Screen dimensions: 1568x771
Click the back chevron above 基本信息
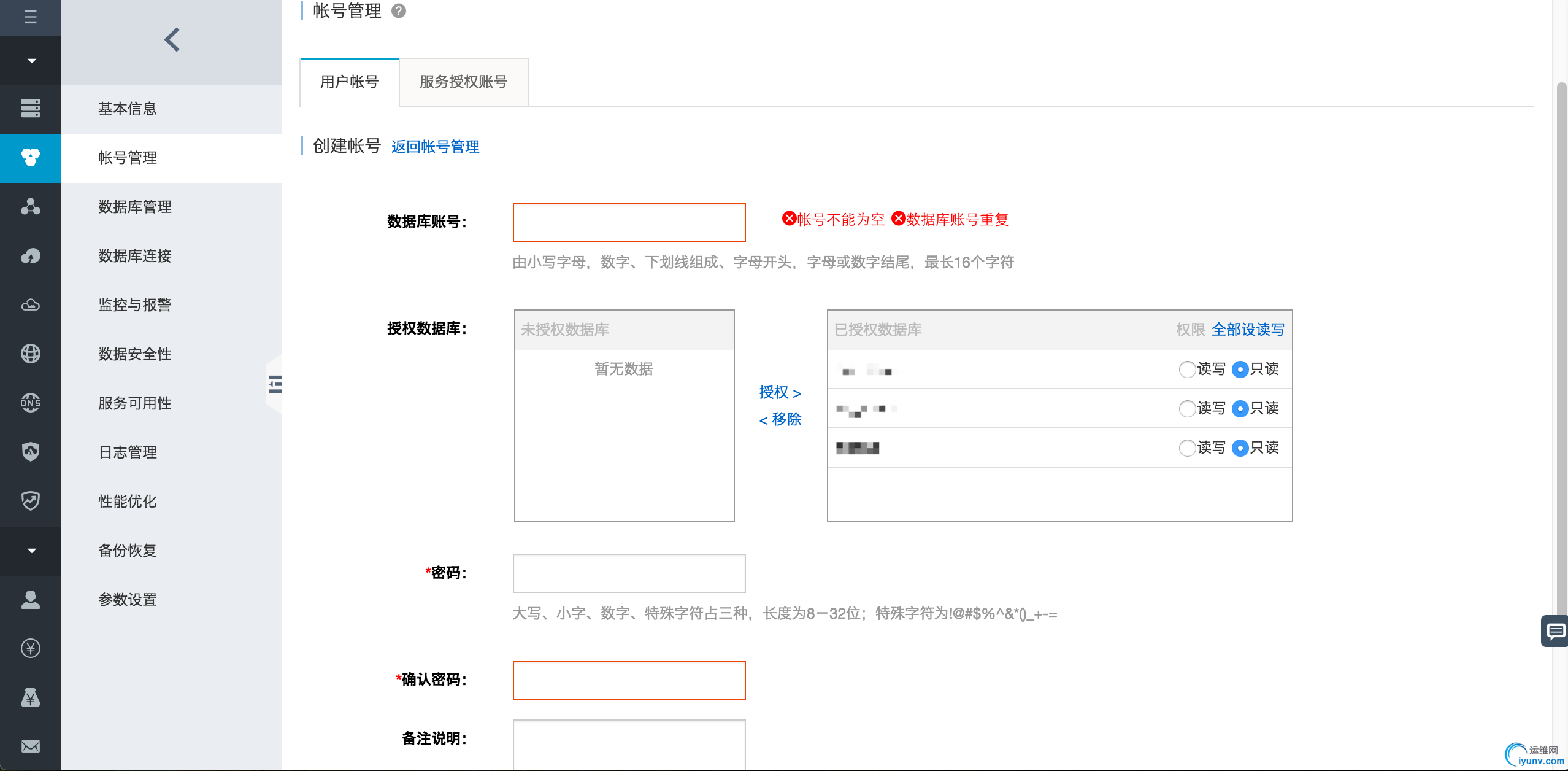tap(172, 40)
